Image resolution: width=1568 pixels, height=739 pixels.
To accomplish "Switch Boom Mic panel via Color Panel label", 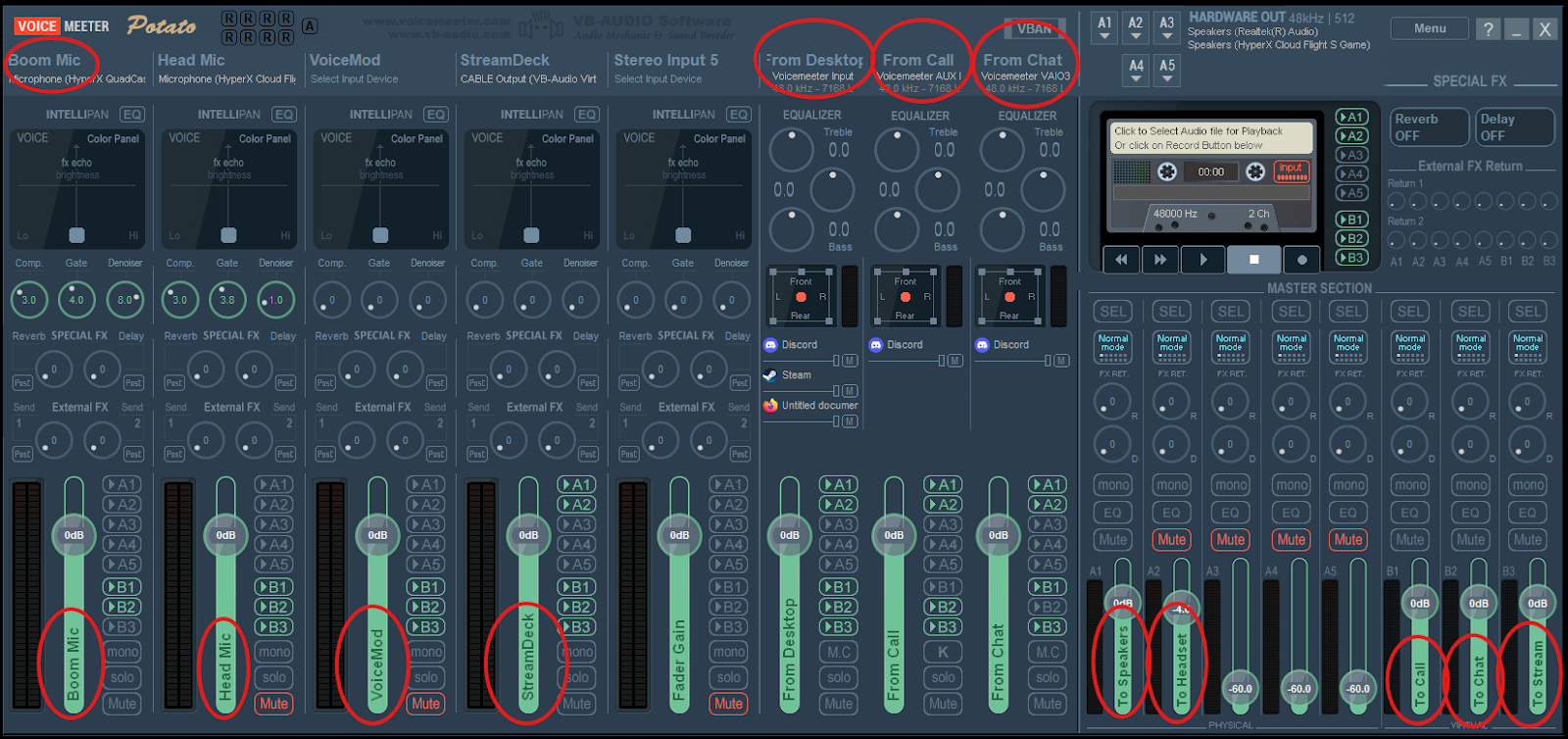I will (113, 139).
